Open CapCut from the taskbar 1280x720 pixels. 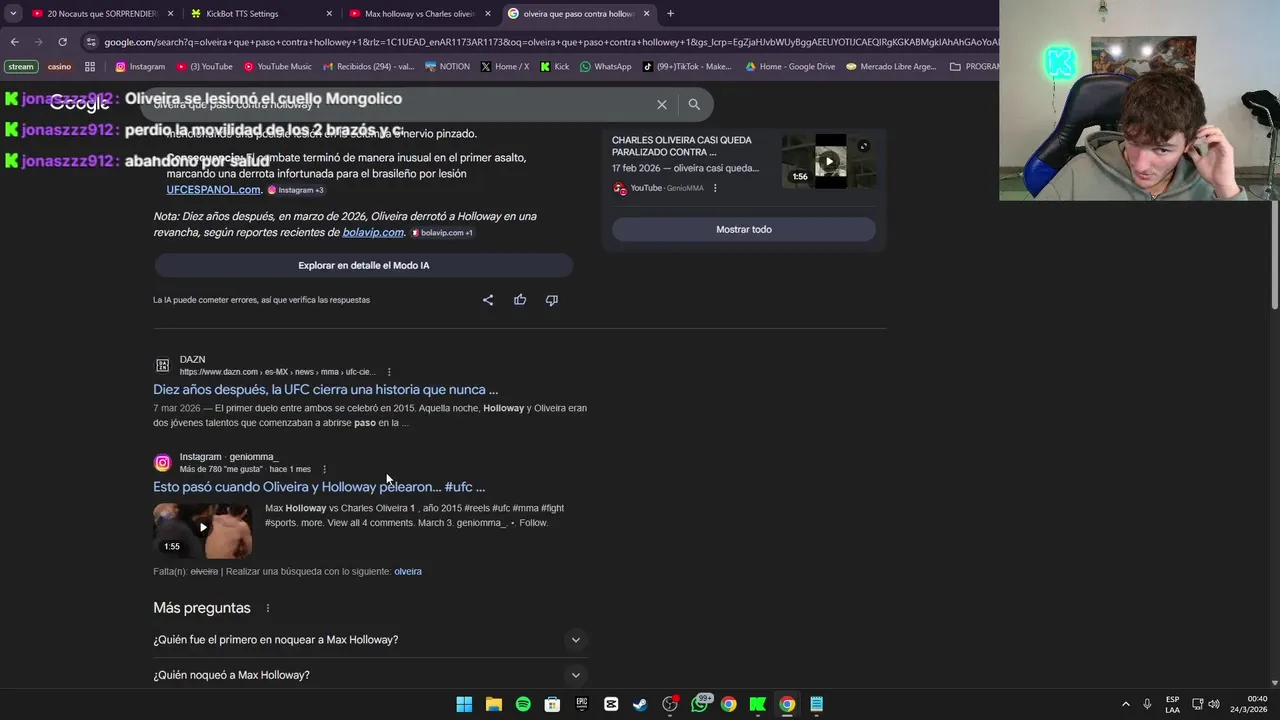(x=611, y=704)
